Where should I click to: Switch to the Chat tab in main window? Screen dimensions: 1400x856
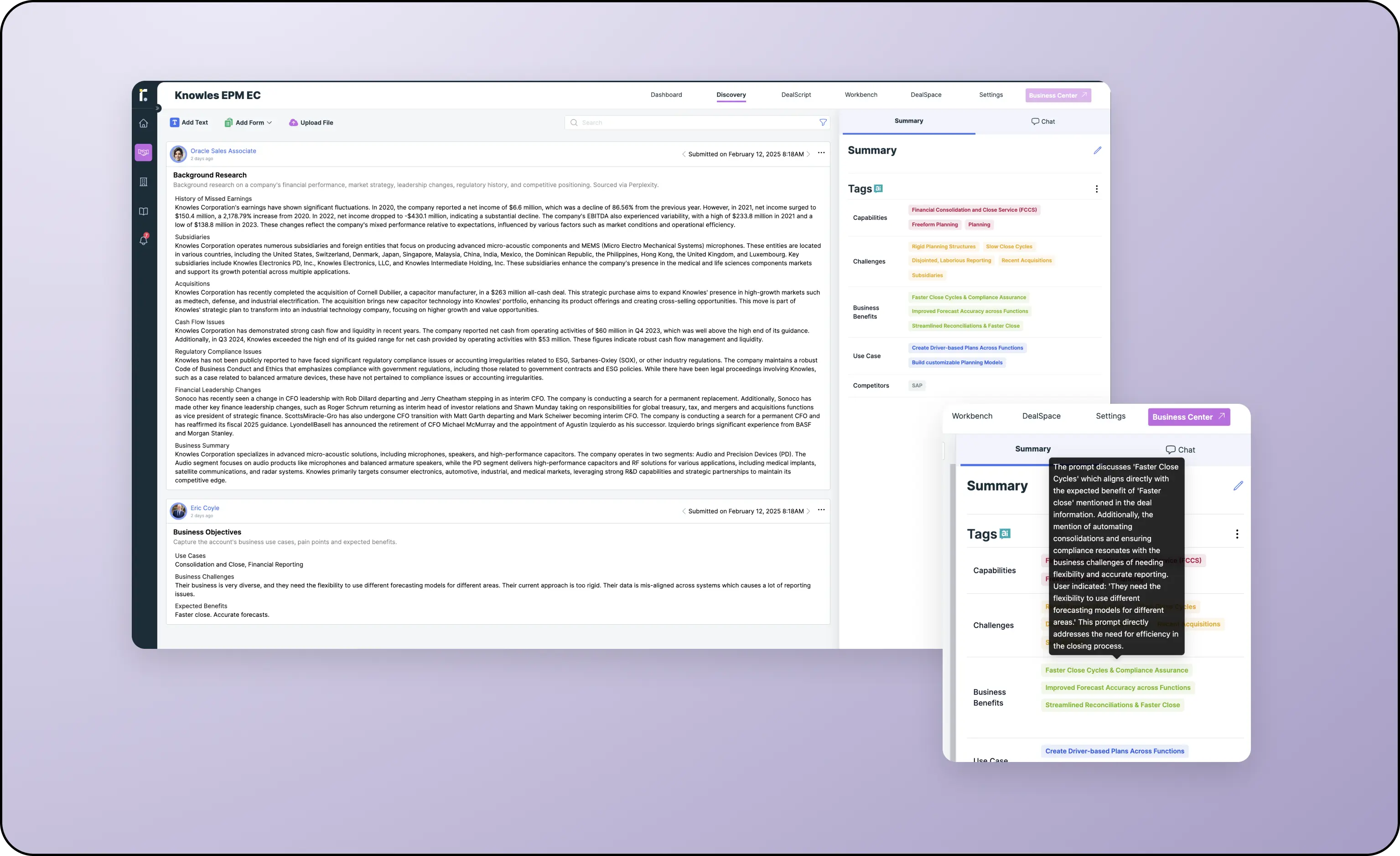click(1042, 121)
